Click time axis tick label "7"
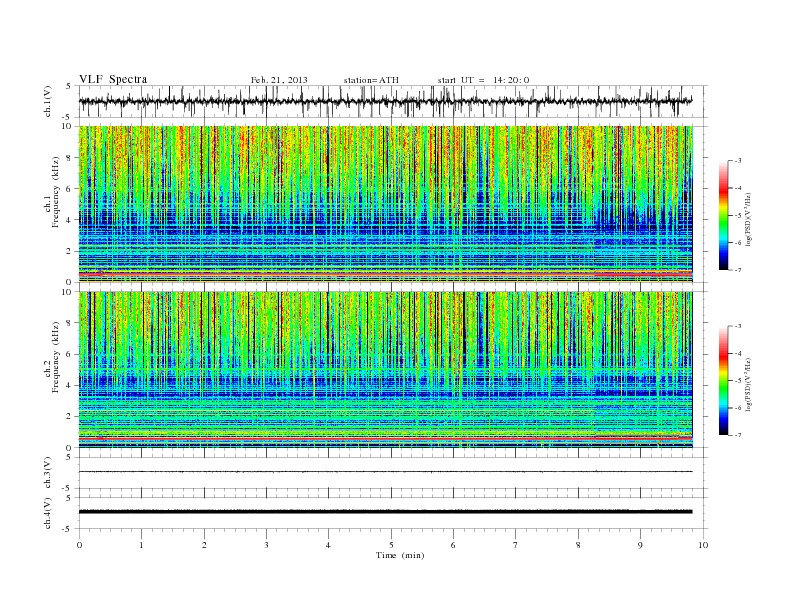Image resolution: width=792 pixels, height=612 pixels. (516, 545)
